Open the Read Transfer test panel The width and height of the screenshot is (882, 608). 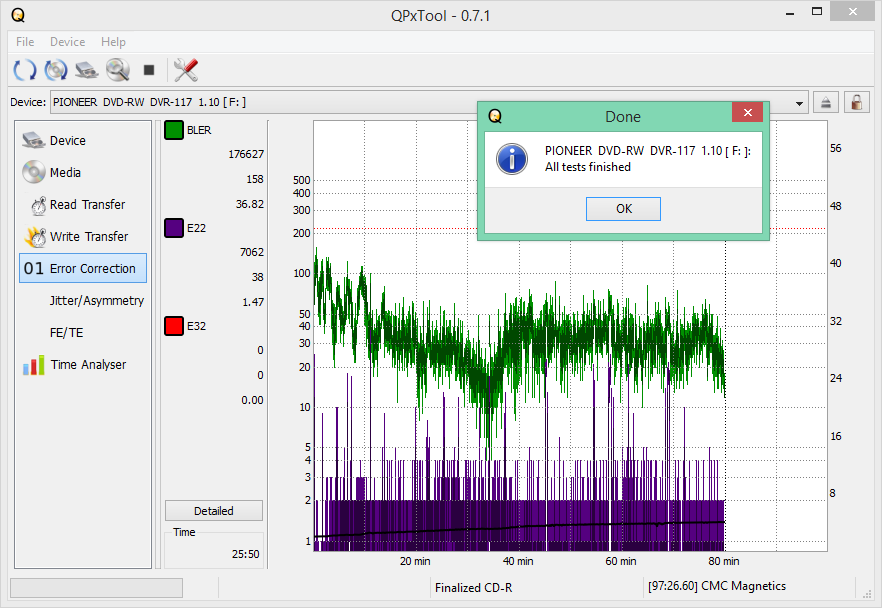[83, 205]
